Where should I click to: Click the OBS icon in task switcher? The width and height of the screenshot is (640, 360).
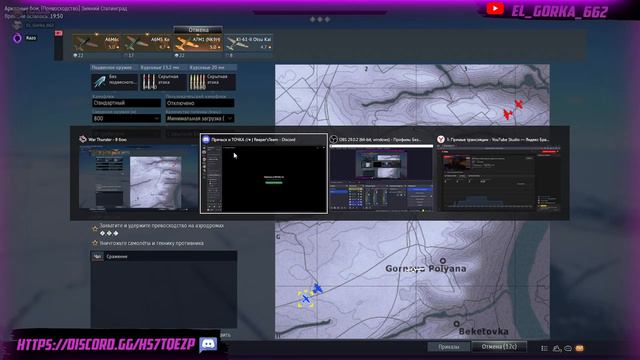coord(333,140)
